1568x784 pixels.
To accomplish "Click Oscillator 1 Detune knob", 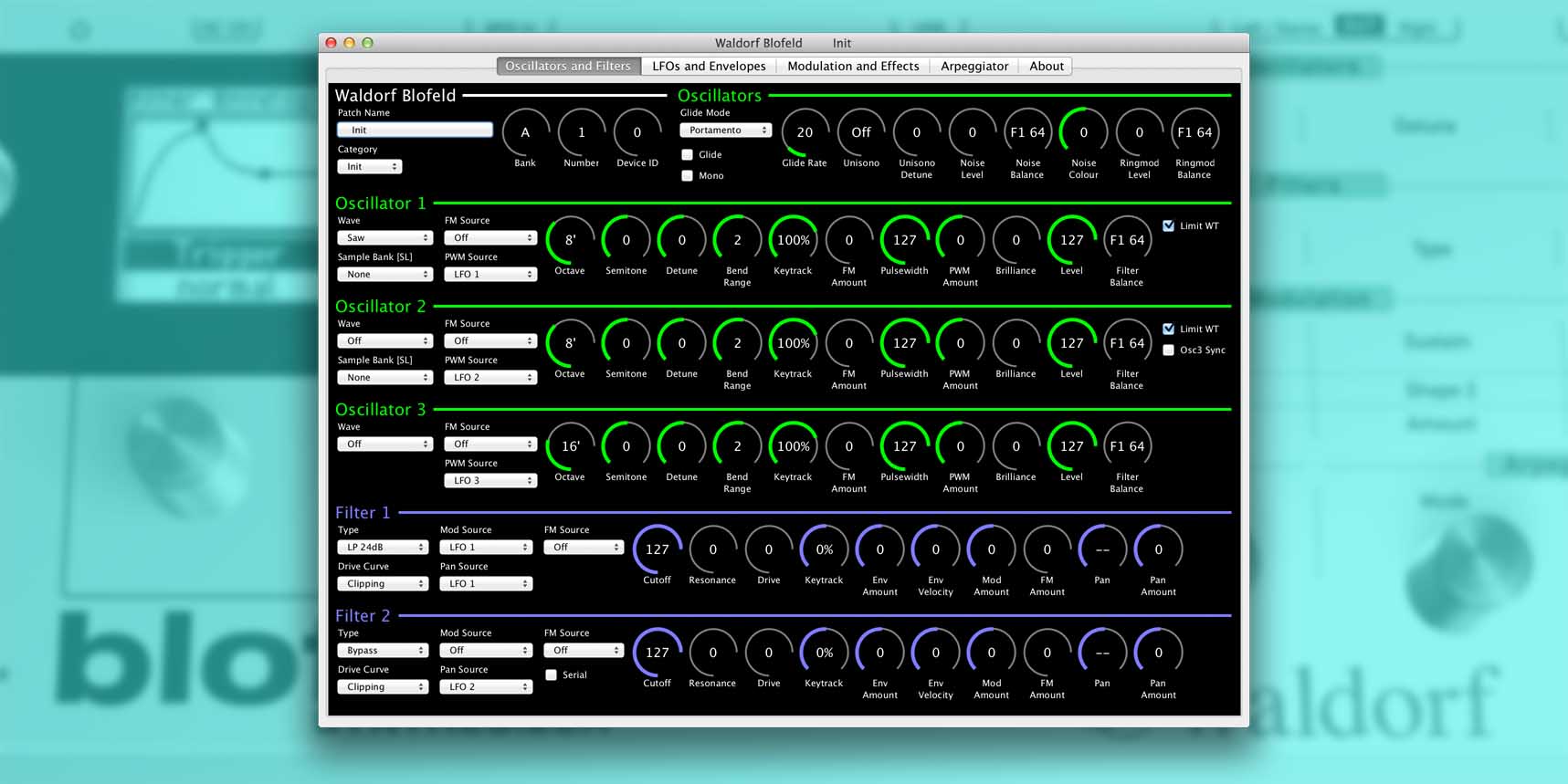I will pos(682,240).
